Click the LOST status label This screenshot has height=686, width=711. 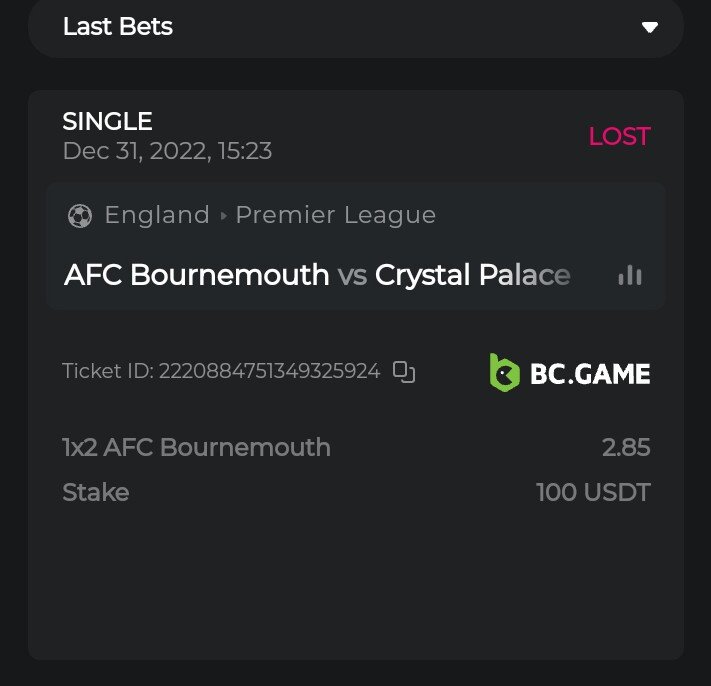pos(619,137)
